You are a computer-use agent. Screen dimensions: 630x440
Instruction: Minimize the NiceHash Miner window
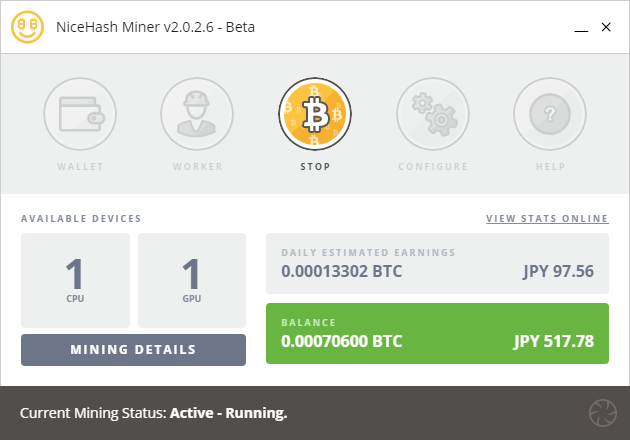[x=580, y=28]
